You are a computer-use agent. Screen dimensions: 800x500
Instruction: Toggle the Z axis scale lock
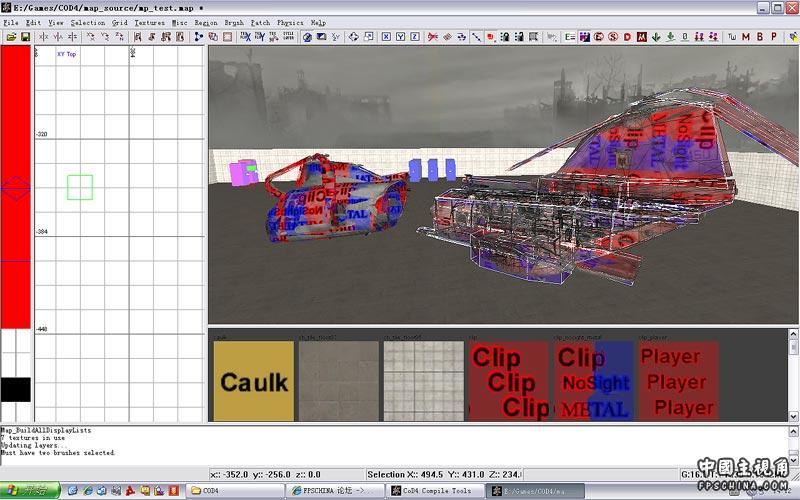[415, 37]
